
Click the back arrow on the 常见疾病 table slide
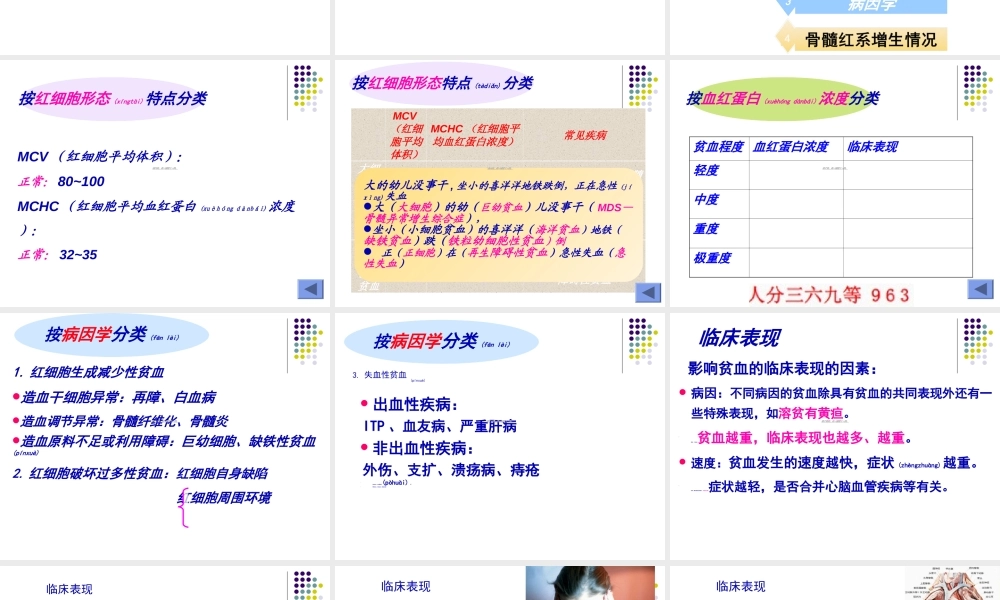pyautogui.click(x=648, y=293)
